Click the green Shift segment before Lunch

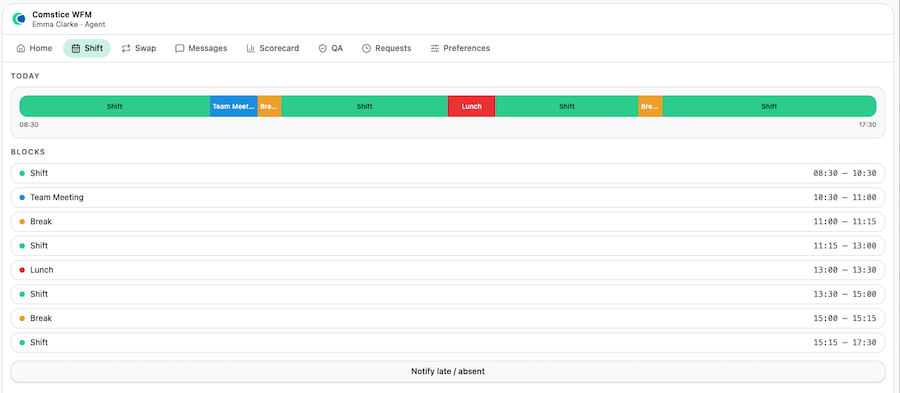coord(364,106)
